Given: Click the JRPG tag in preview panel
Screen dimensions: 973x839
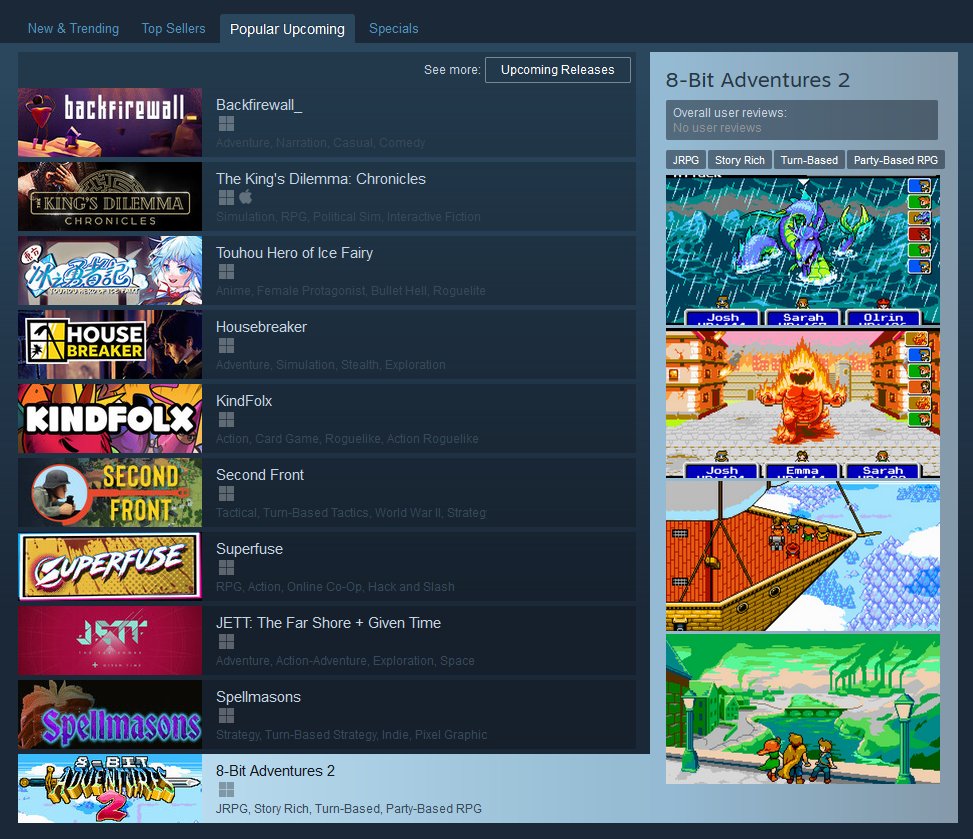Looking at the screenshot, I should click(686, 160).
